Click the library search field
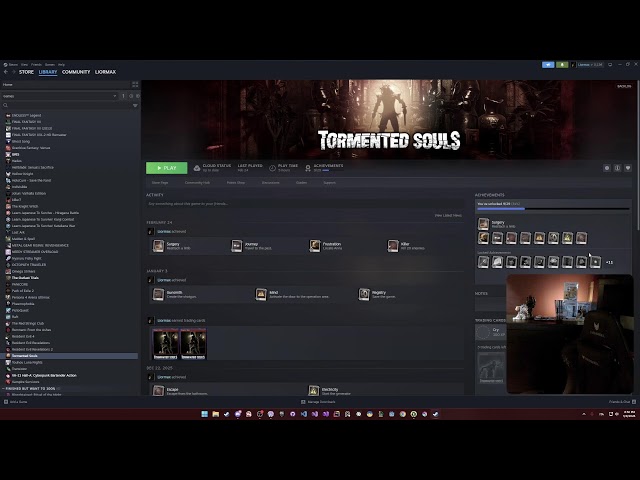Viewport: 640px width, 480px height. 65,105
